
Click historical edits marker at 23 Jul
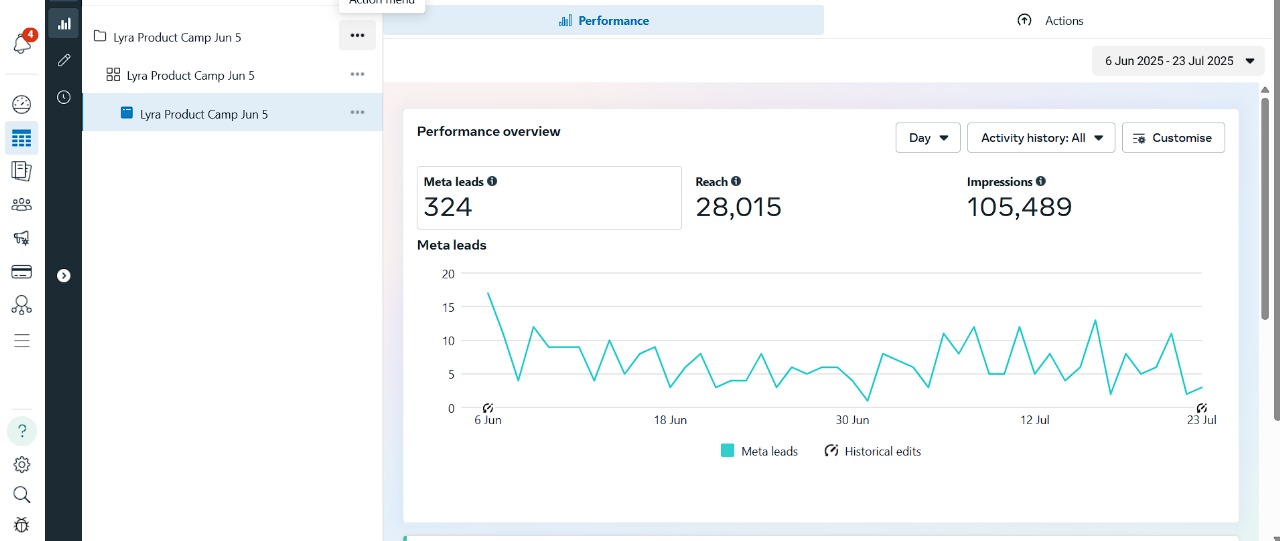tap(1202, 408)
